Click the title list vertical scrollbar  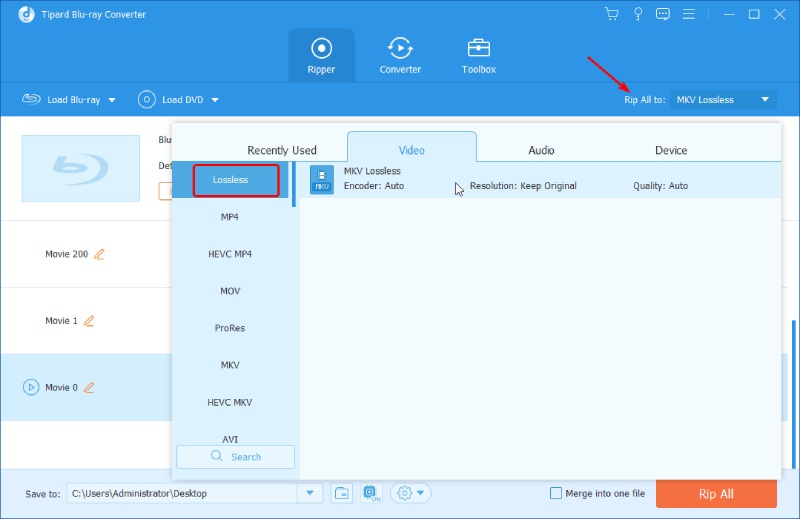pyautogui.click(x=793, y=394)
